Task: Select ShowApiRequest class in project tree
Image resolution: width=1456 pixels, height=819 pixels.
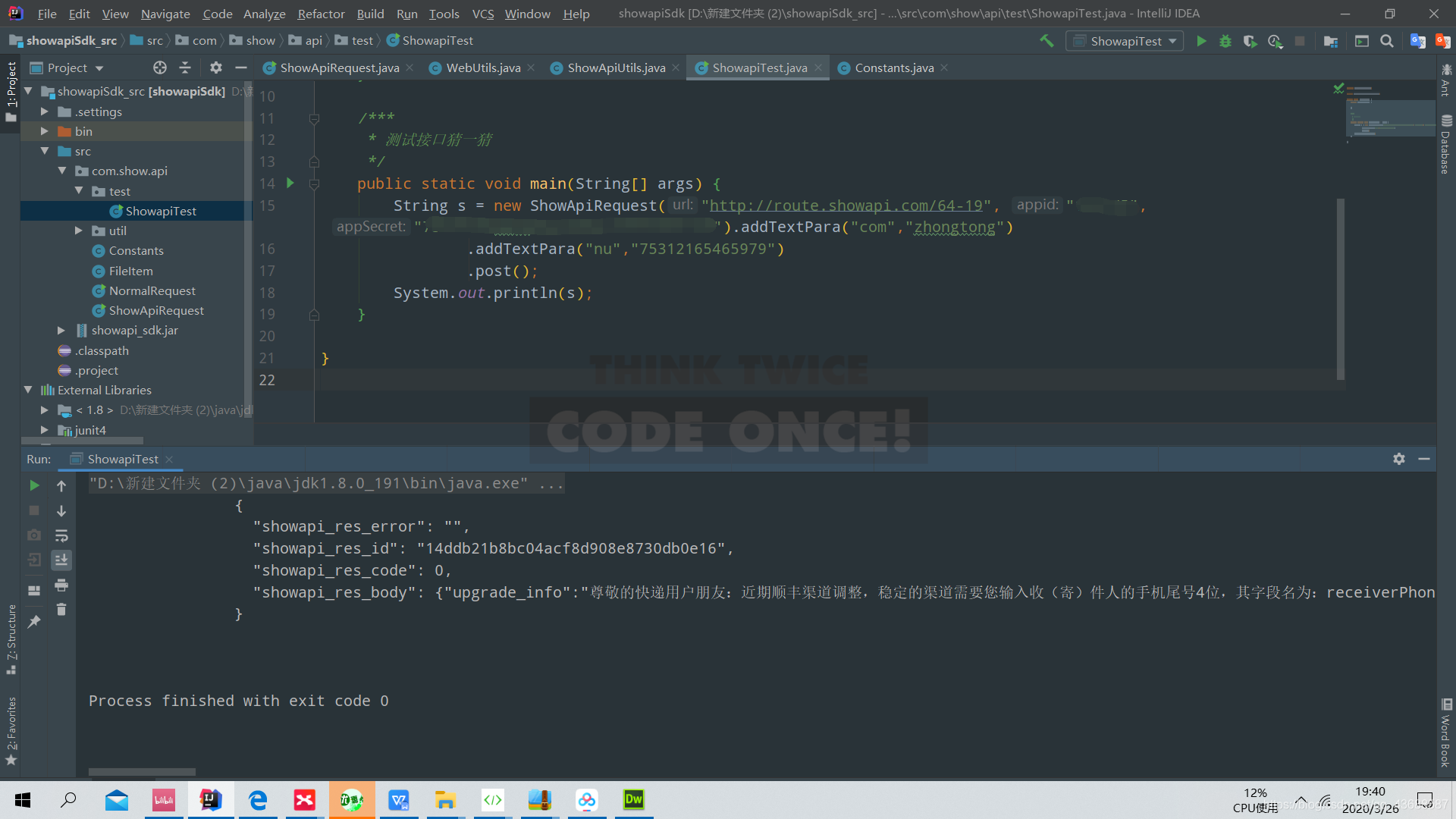Action: click(156, 310)
